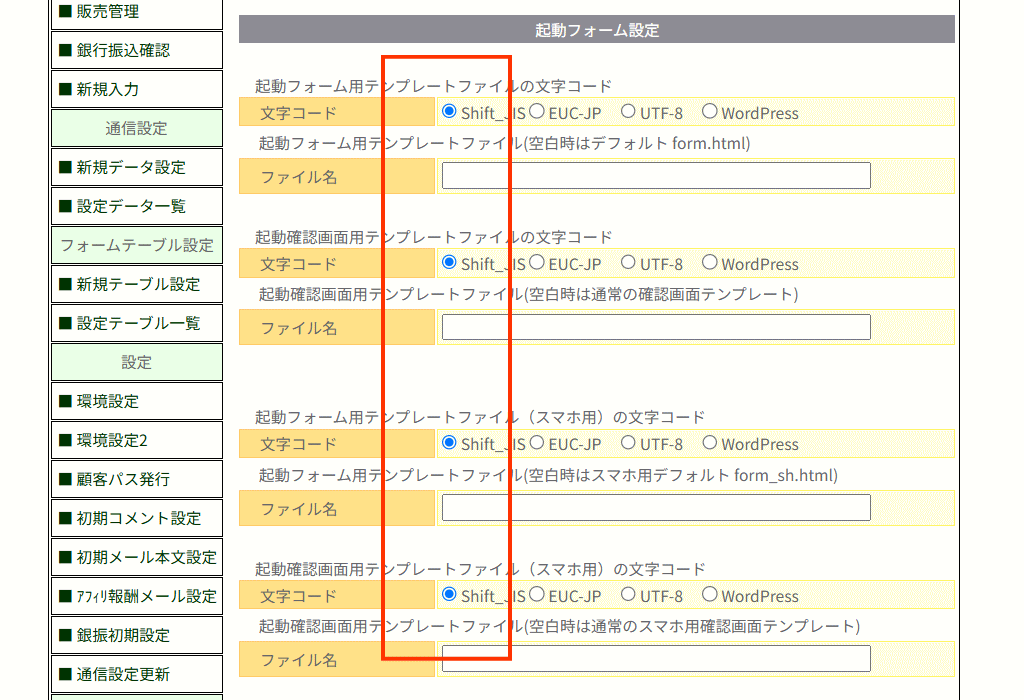Select EUC-JP for 起動フォーム用 template encoding

[x=537, y=111]
